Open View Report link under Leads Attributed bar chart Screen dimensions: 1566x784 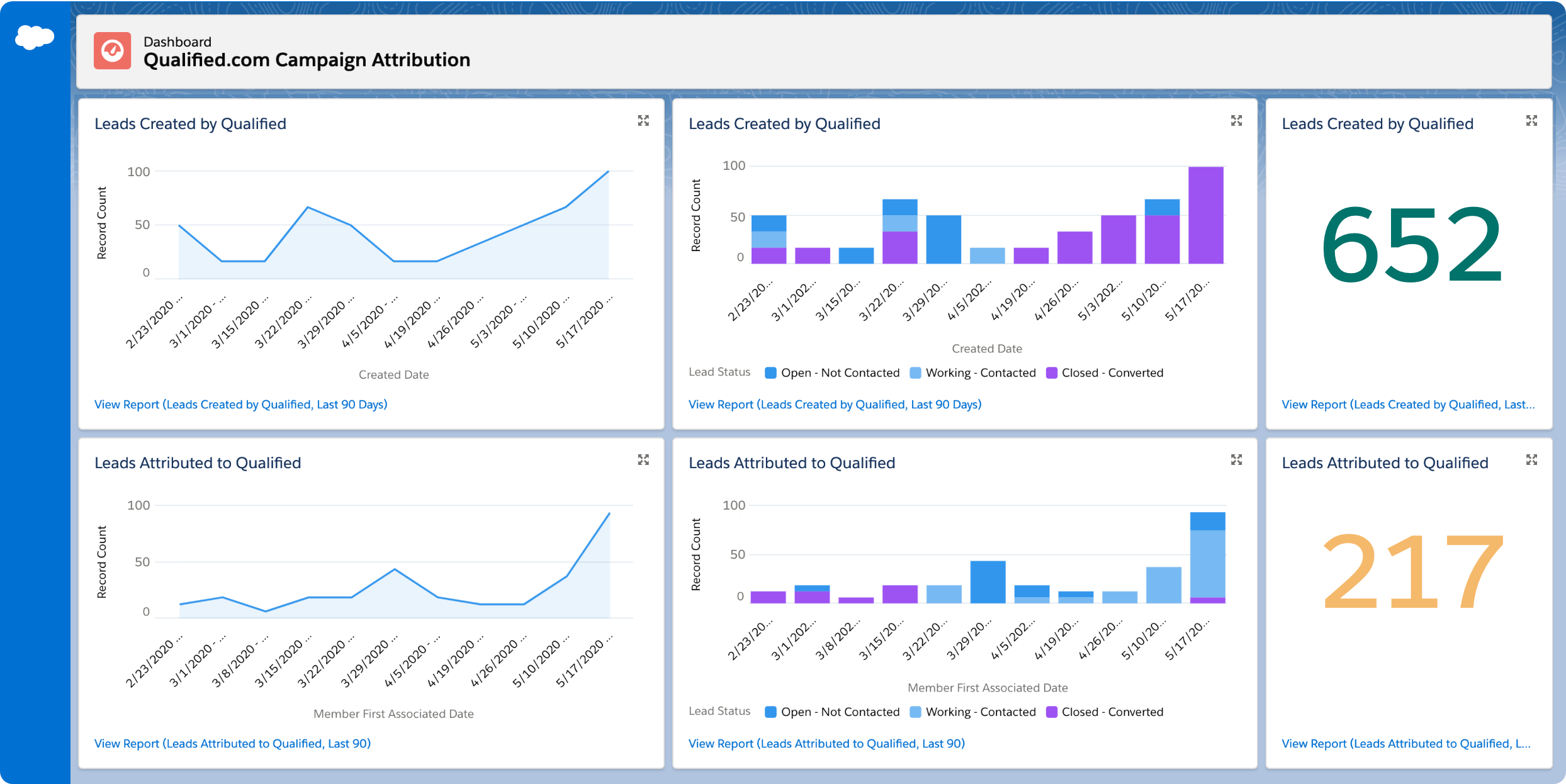826,744
